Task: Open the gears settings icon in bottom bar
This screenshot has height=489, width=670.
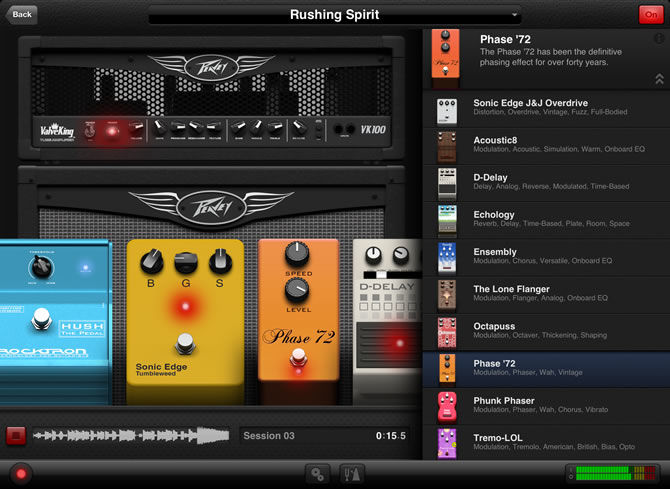Action: pos(317,474)
